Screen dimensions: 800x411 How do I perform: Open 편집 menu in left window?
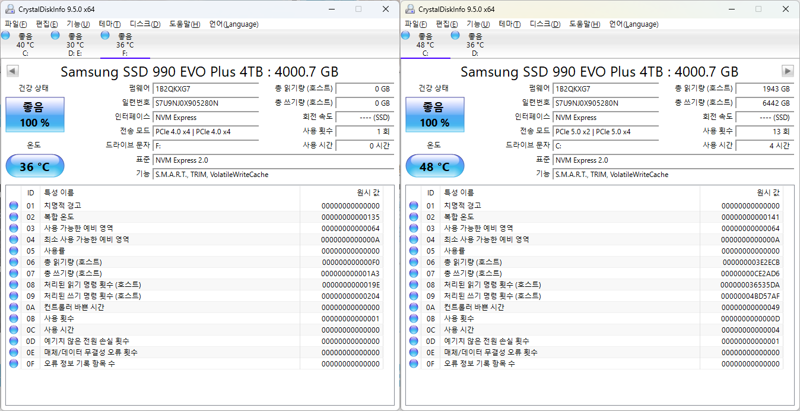click(46, 24)
